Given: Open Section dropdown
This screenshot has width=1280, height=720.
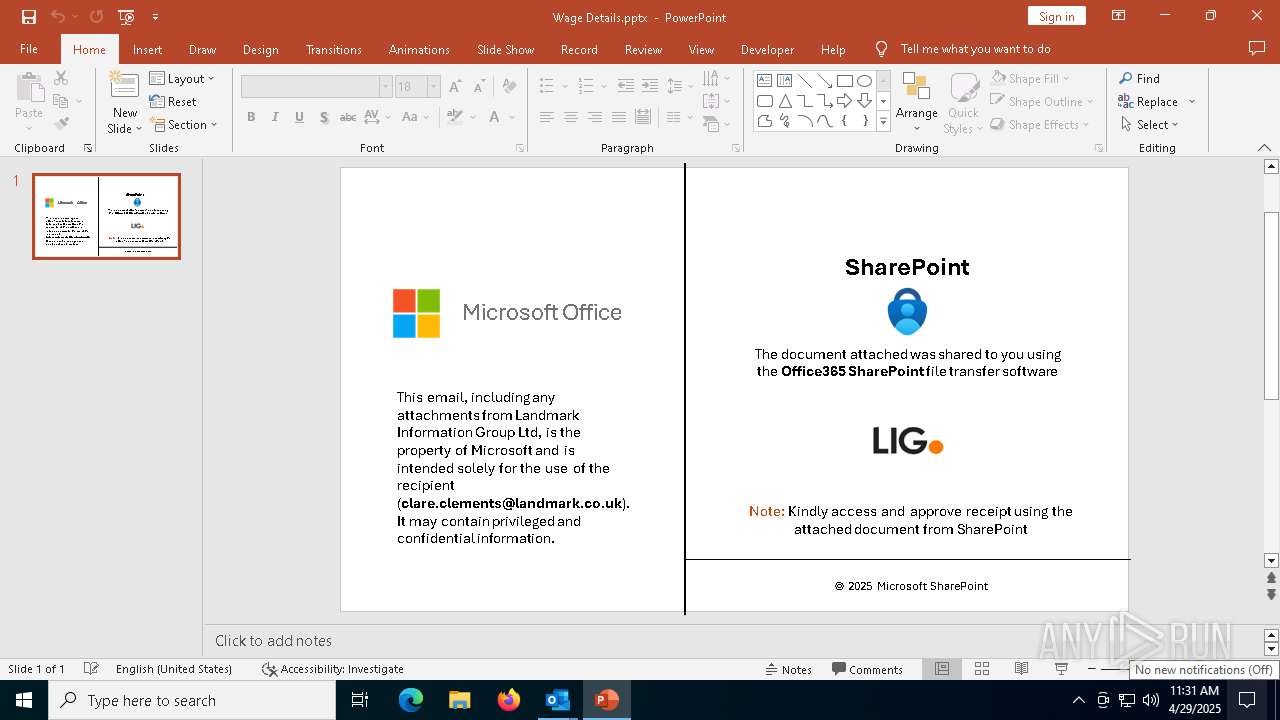Looking at the screenshot, I should [x=185, y=124].
